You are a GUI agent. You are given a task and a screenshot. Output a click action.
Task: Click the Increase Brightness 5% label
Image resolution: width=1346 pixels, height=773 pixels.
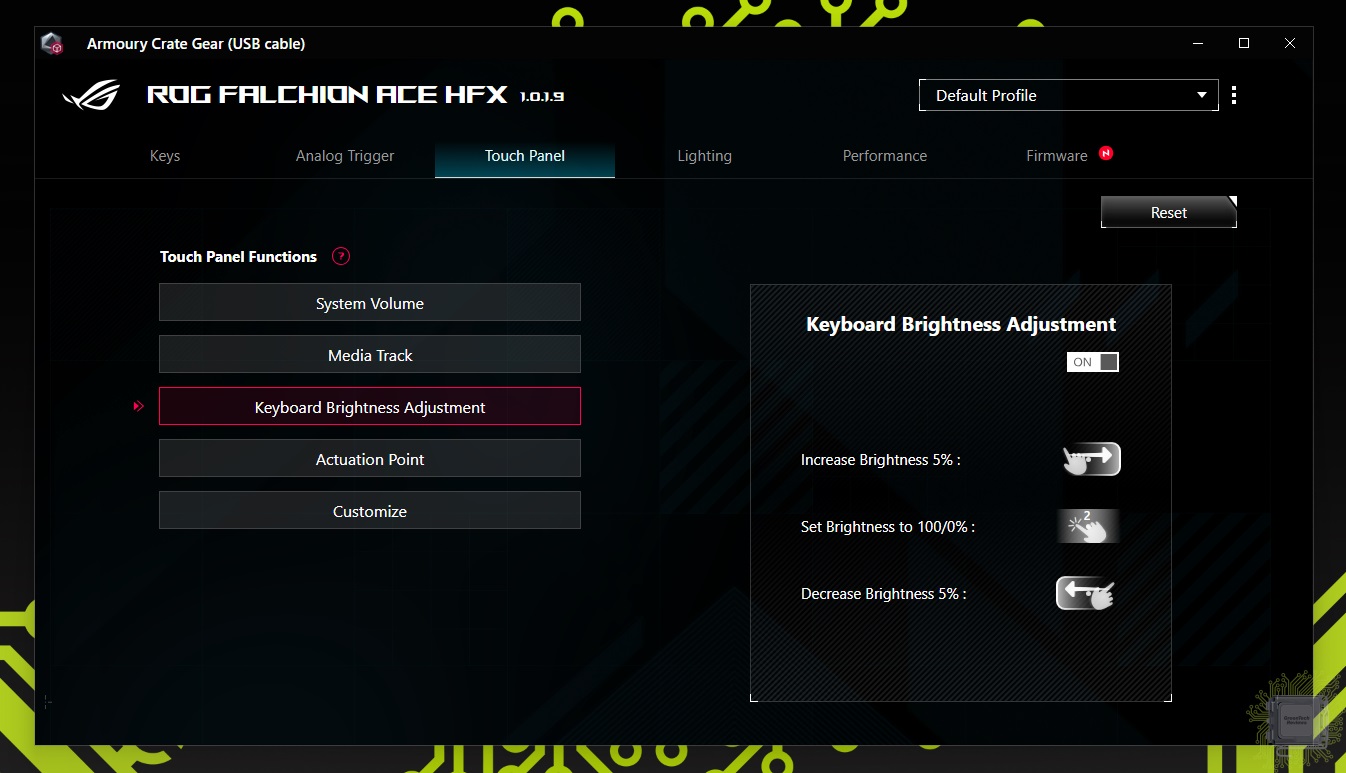[x=880, y=460]
